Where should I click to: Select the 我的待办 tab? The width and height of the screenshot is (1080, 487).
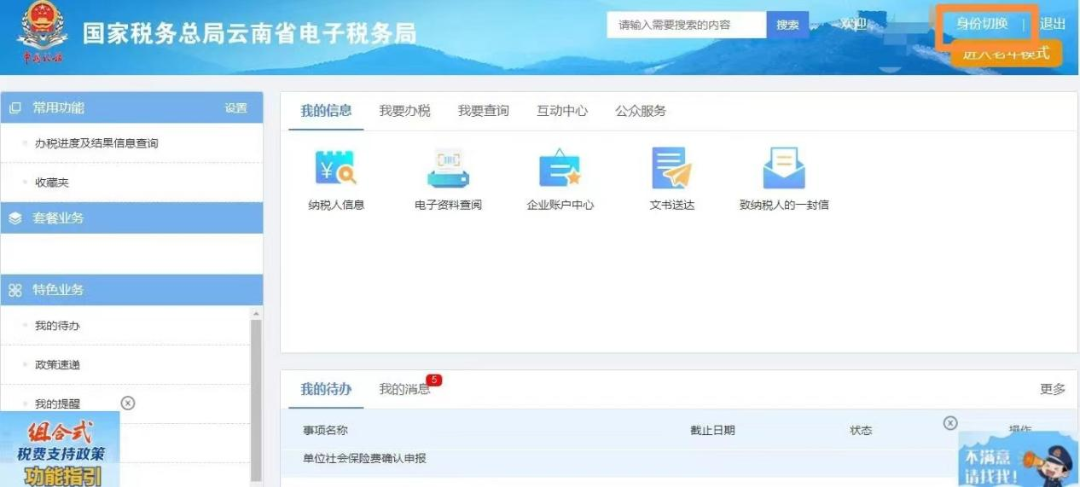pyautogui.click(x=326, y=389)
